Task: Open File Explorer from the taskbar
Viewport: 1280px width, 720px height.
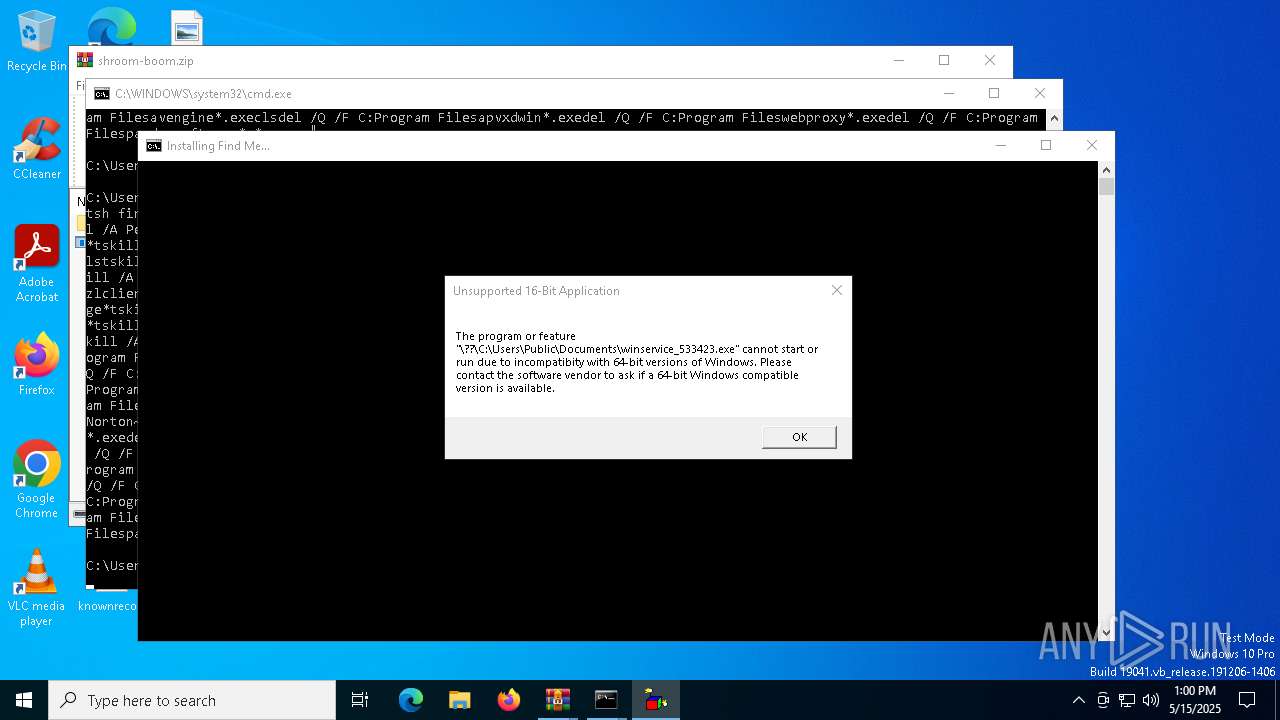Action: (x=459, y=700)
